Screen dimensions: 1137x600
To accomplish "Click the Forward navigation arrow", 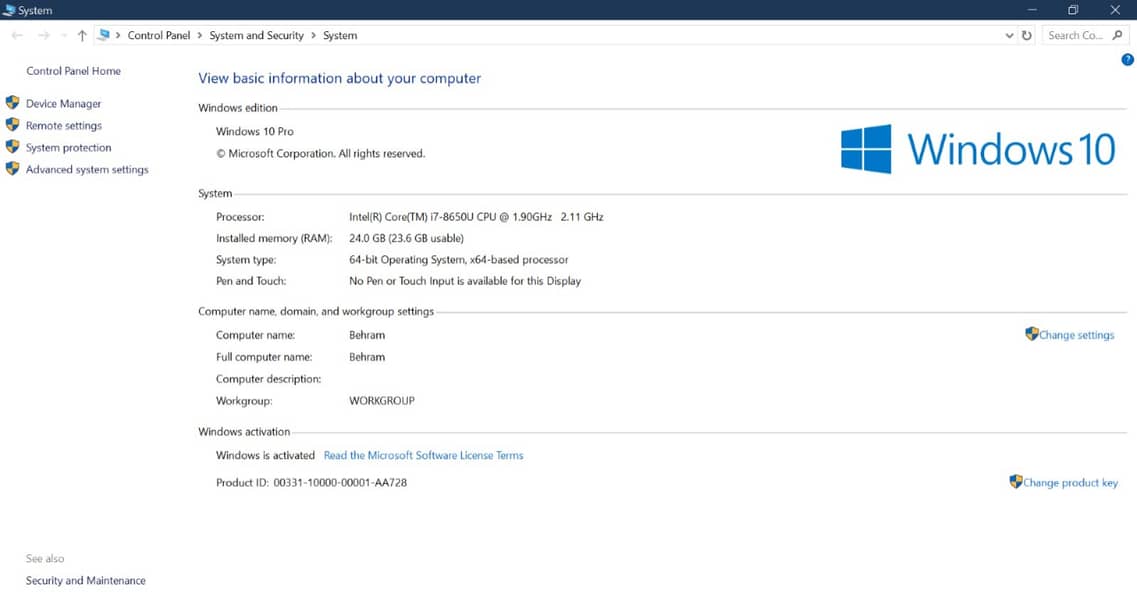I will (x=43, y=35).
